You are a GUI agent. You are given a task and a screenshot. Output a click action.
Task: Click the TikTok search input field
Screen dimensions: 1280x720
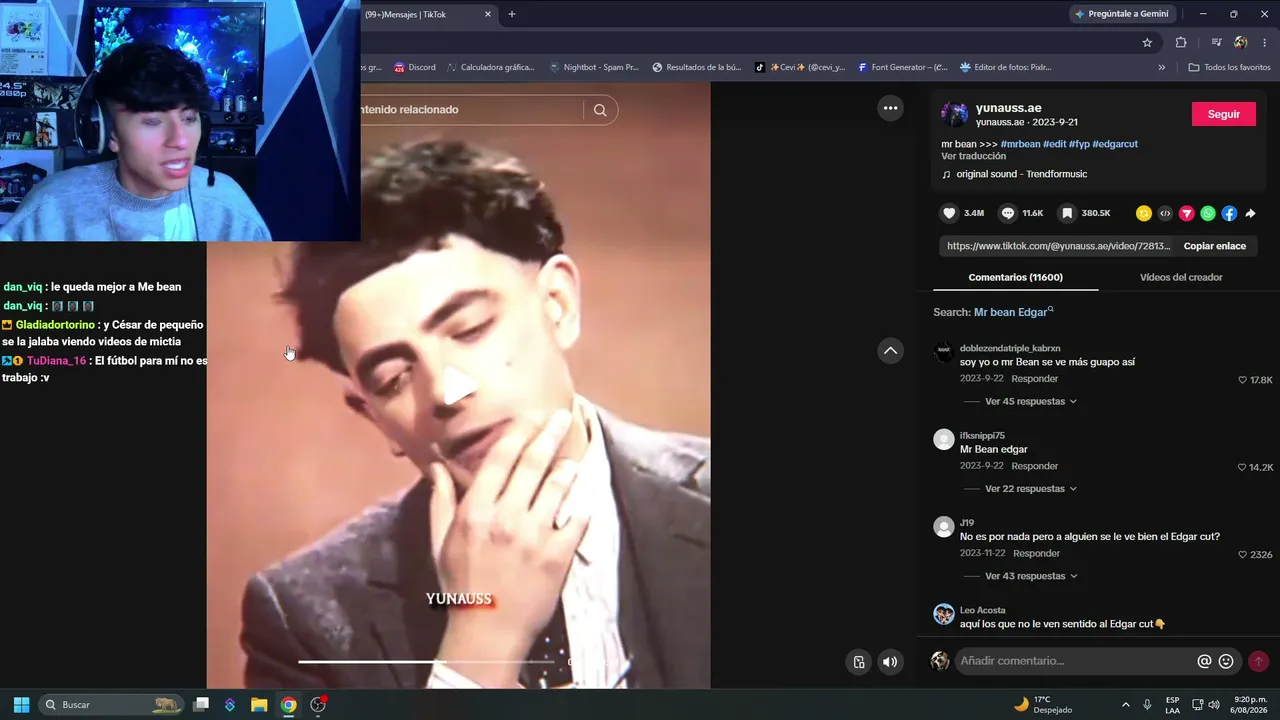click(470, 110)
